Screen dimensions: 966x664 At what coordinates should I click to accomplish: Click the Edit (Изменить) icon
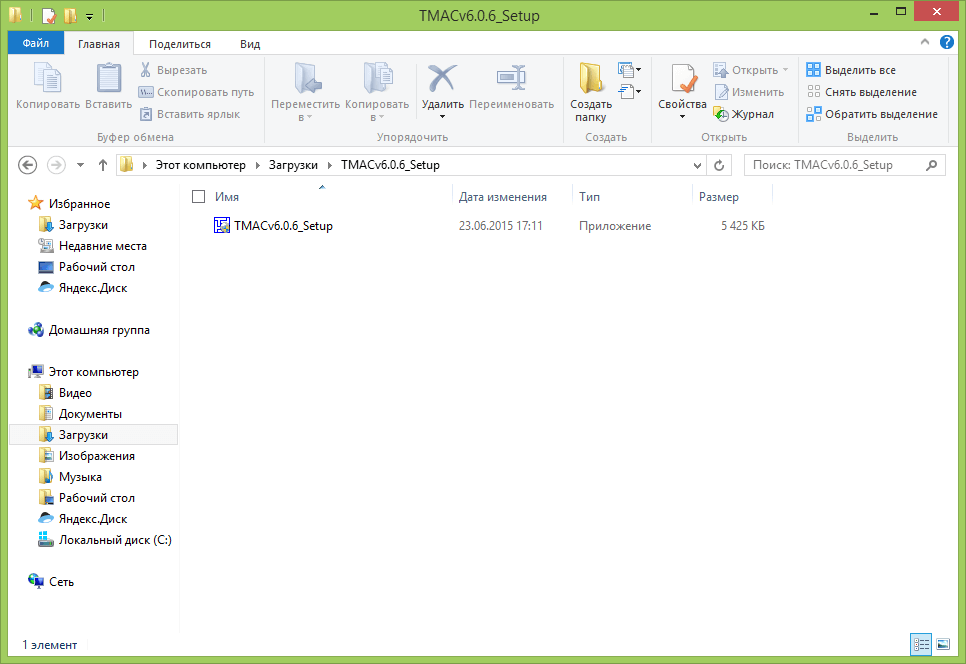coord(721,92)
